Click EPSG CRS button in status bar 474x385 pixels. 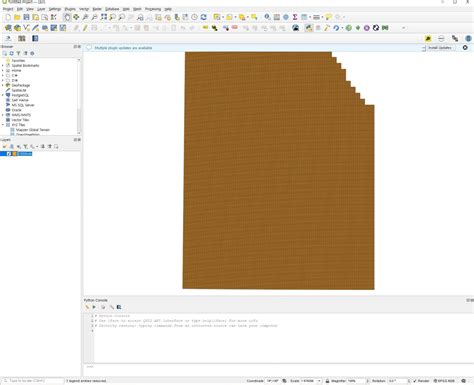point(444,381)
